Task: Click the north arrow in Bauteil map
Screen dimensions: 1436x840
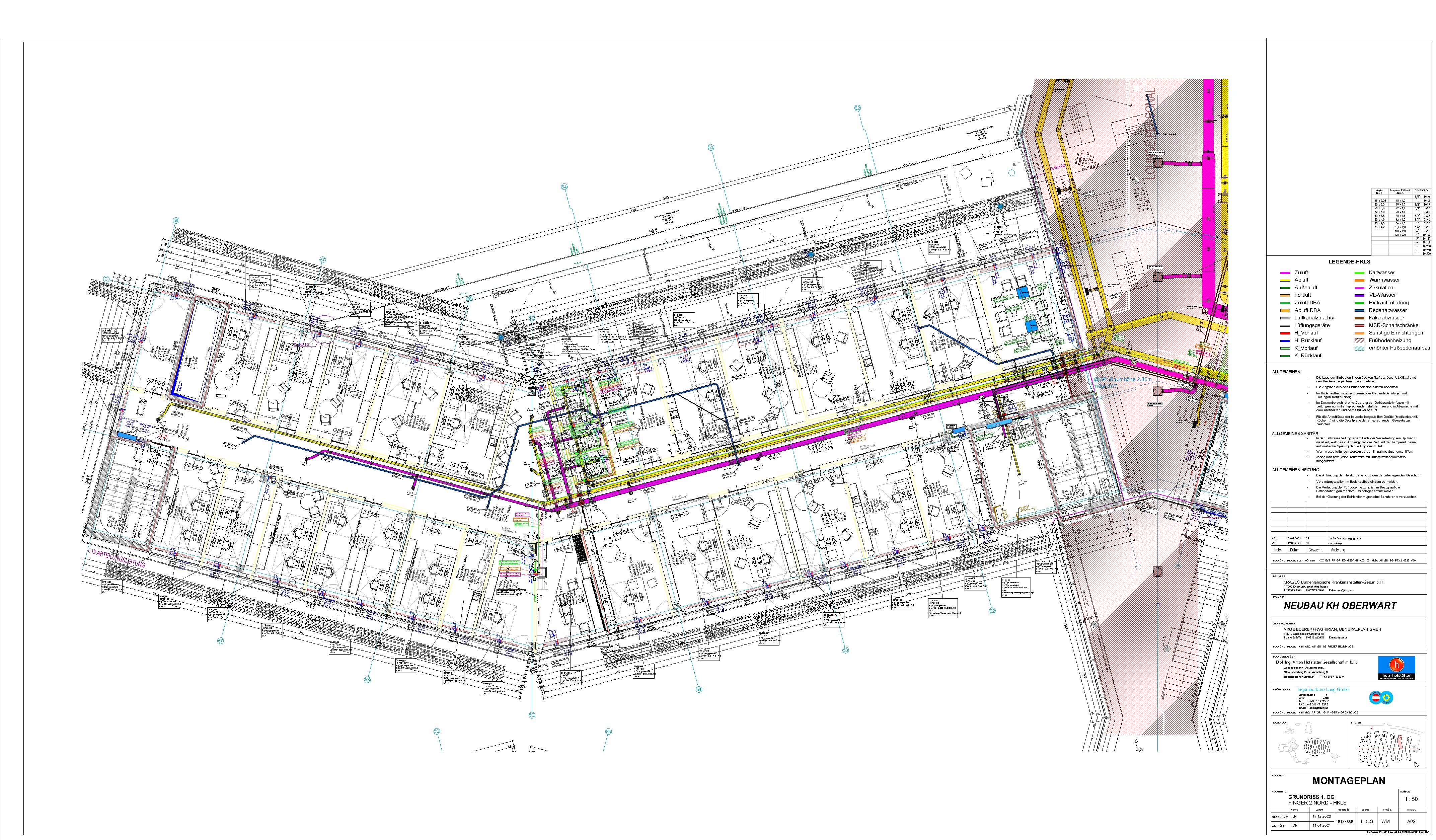Action: (x=1417, y=765)
